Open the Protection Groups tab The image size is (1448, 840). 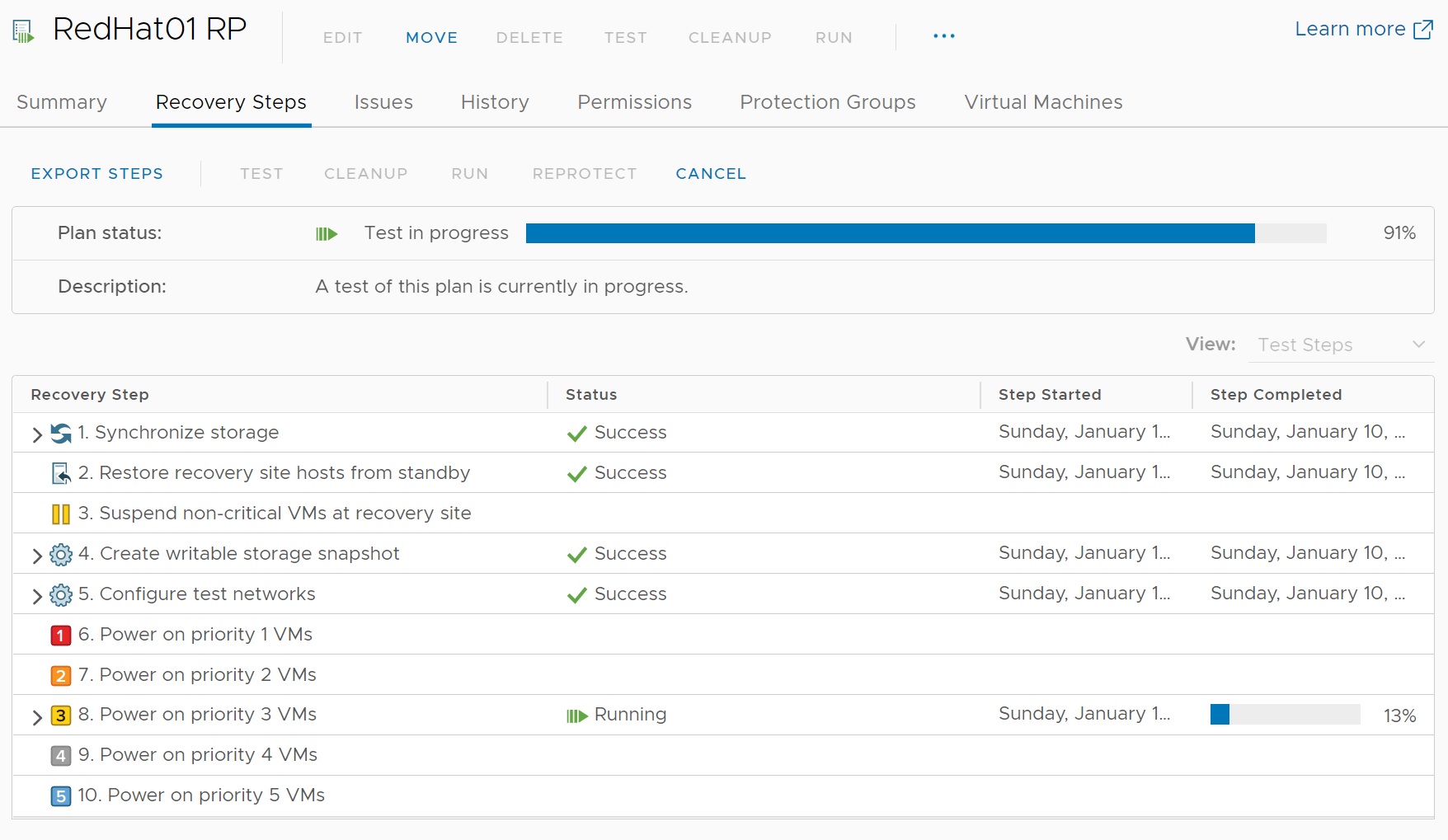827,102
